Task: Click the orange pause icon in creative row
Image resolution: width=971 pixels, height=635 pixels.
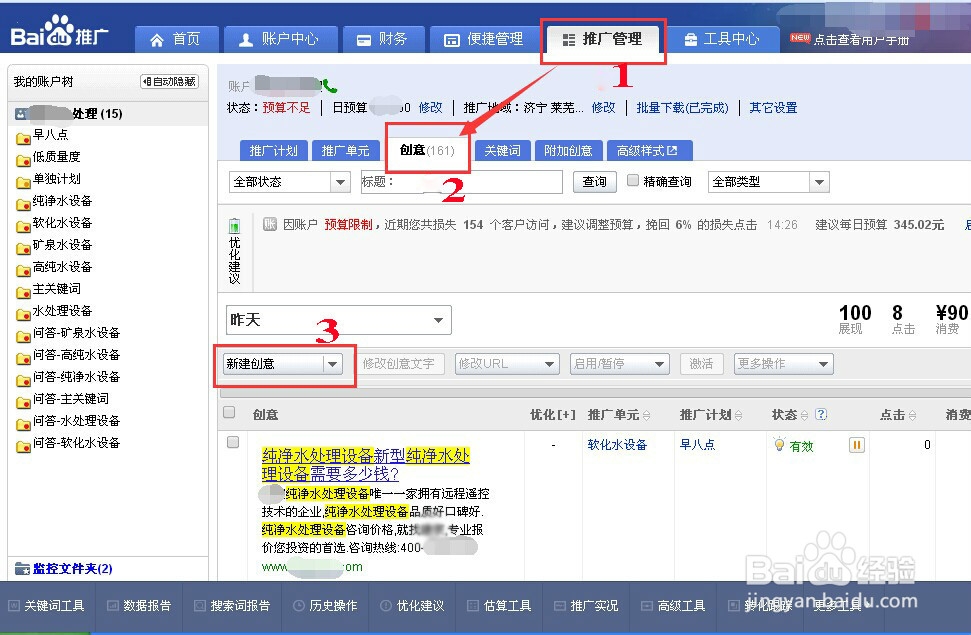Action: click(856, 445)
